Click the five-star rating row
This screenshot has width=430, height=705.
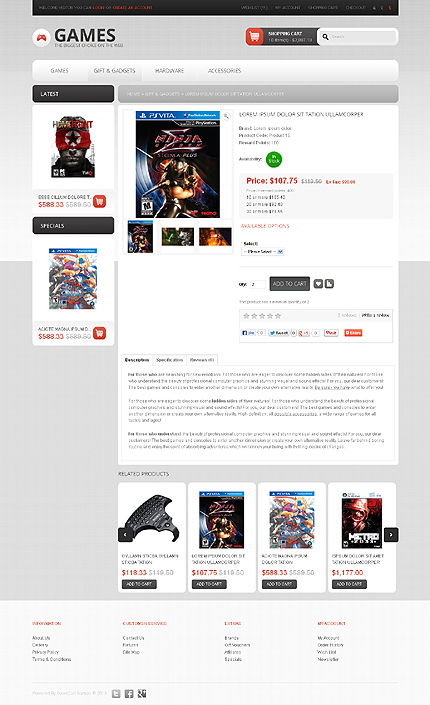[262, 316]
